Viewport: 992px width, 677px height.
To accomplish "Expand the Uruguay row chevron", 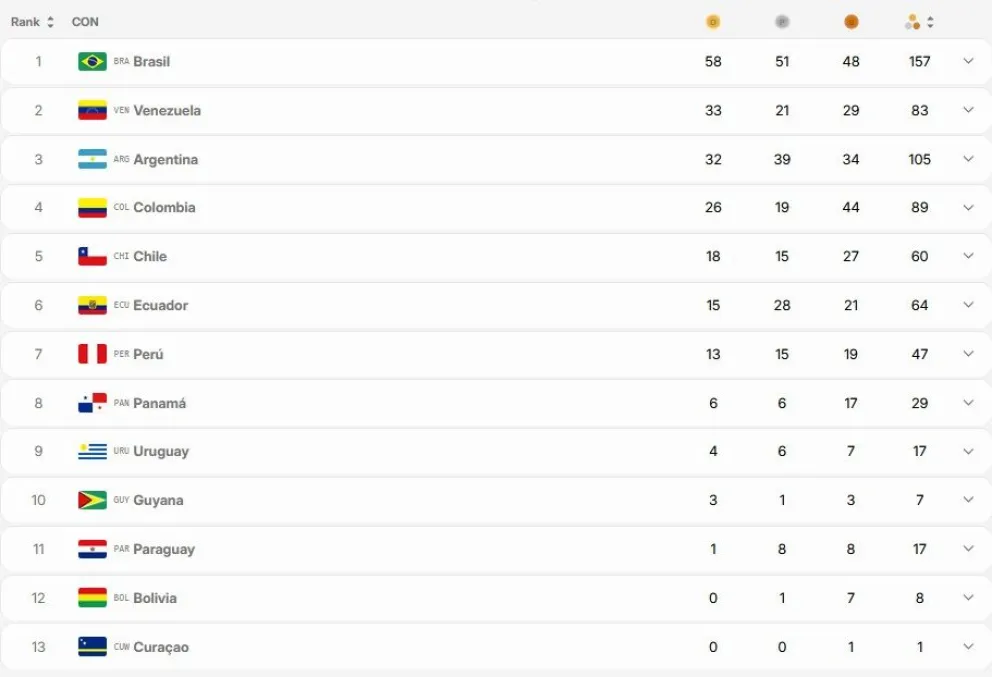I will [968, 451].
